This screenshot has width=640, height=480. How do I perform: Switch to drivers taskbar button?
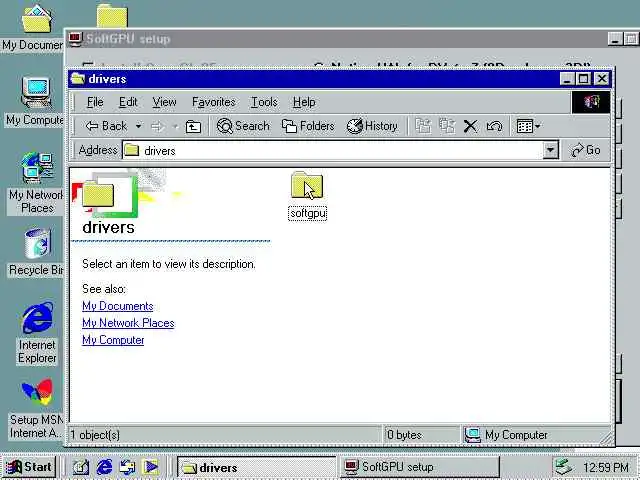coord(256,467)
